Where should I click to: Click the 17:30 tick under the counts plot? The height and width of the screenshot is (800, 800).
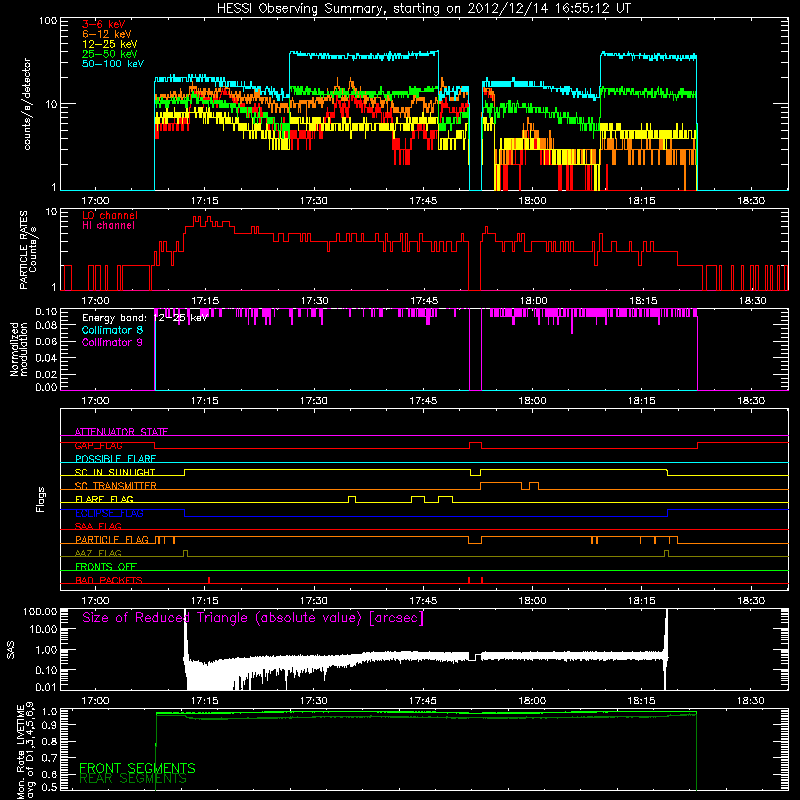[314, 201]
